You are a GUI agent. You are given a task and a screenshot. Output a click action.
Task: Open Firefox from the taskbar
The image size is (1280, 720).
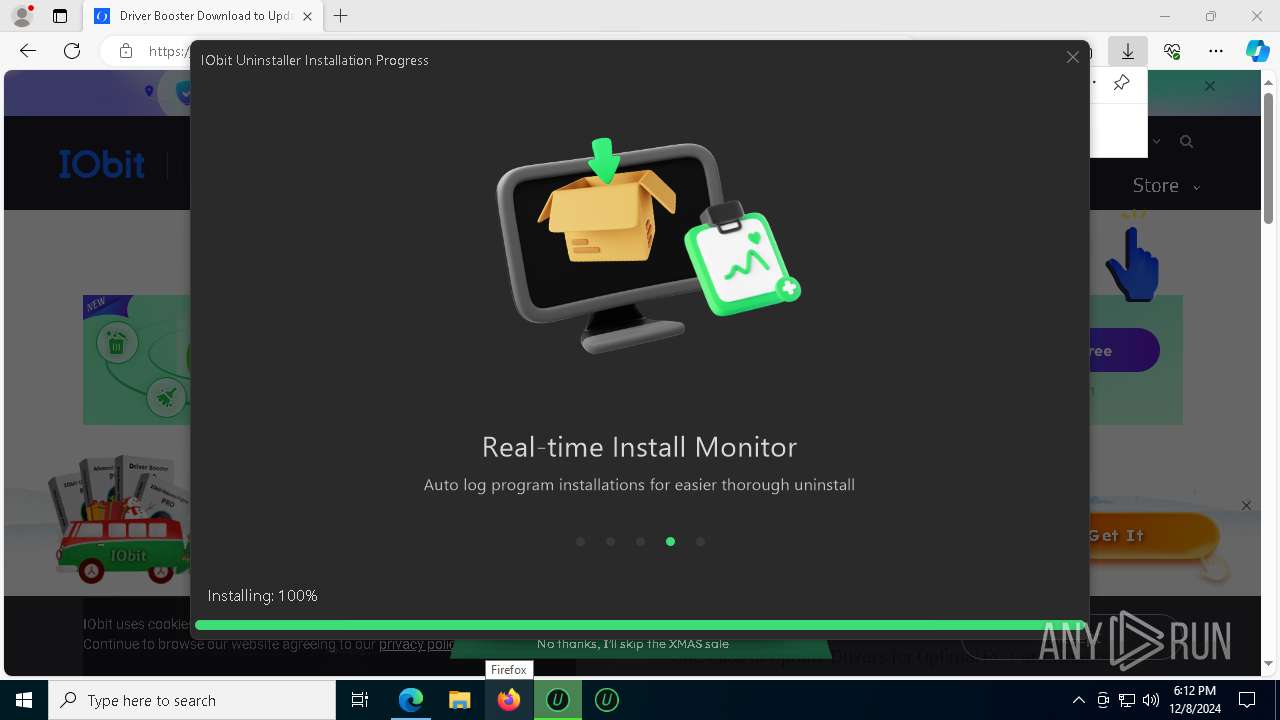tap(508, 700)
